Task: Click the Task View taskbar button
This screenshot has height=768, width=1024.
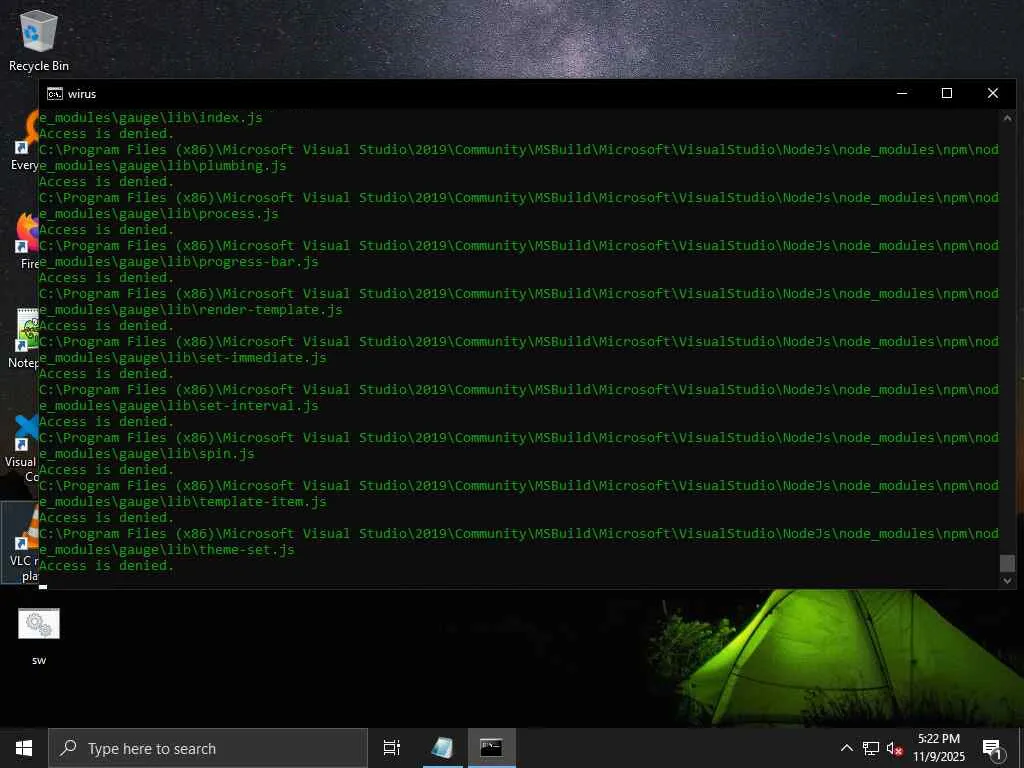Action: point(391,748)
